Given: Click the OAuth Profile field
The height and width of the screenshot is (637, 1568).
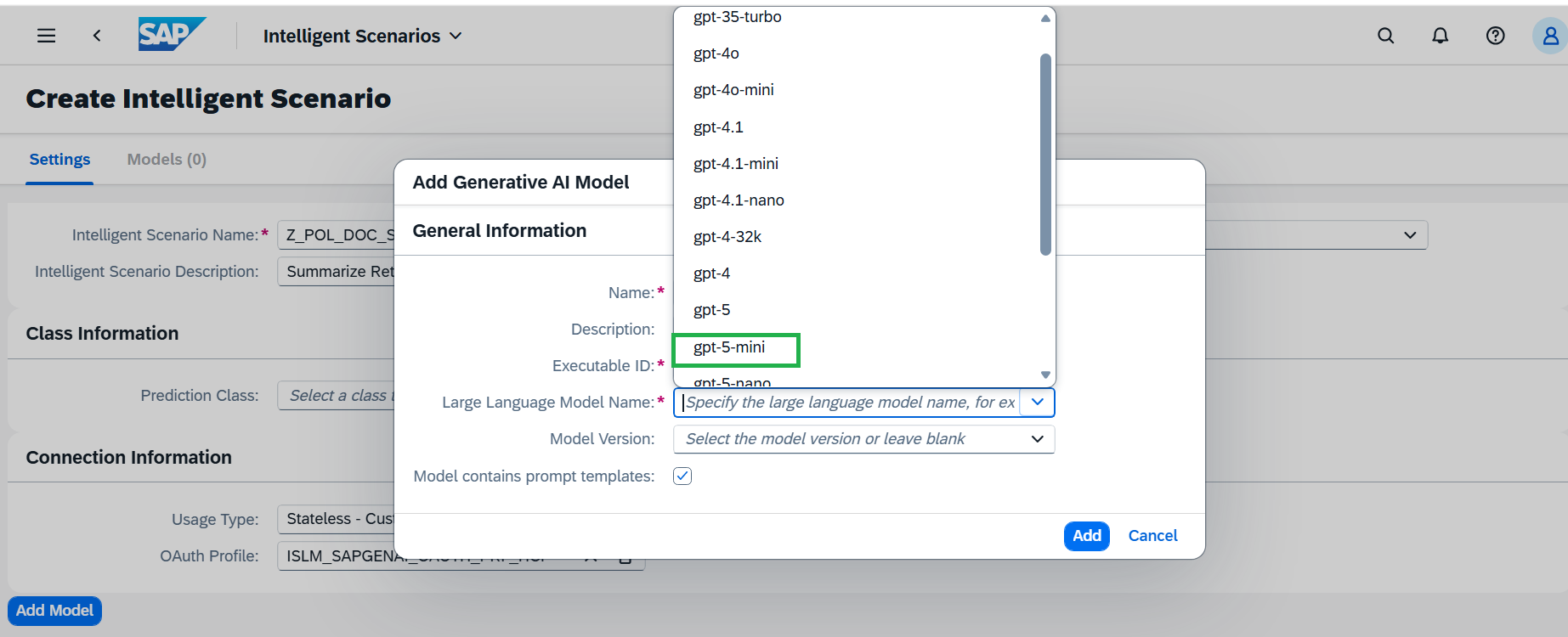Looking at the screenshot, I should tap(461, 556).
